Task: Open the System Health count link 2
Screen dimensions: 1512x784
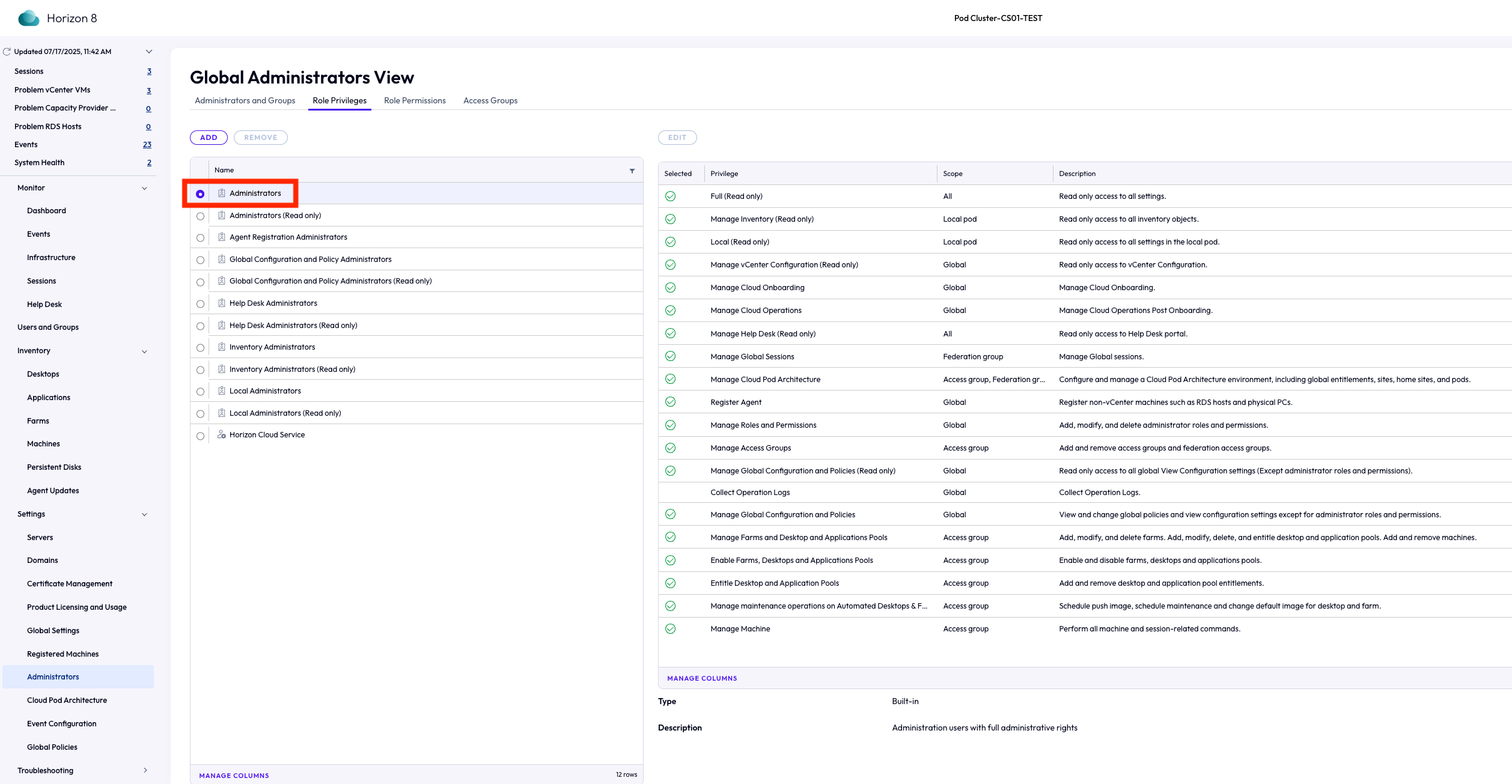Action: point(149,163)
